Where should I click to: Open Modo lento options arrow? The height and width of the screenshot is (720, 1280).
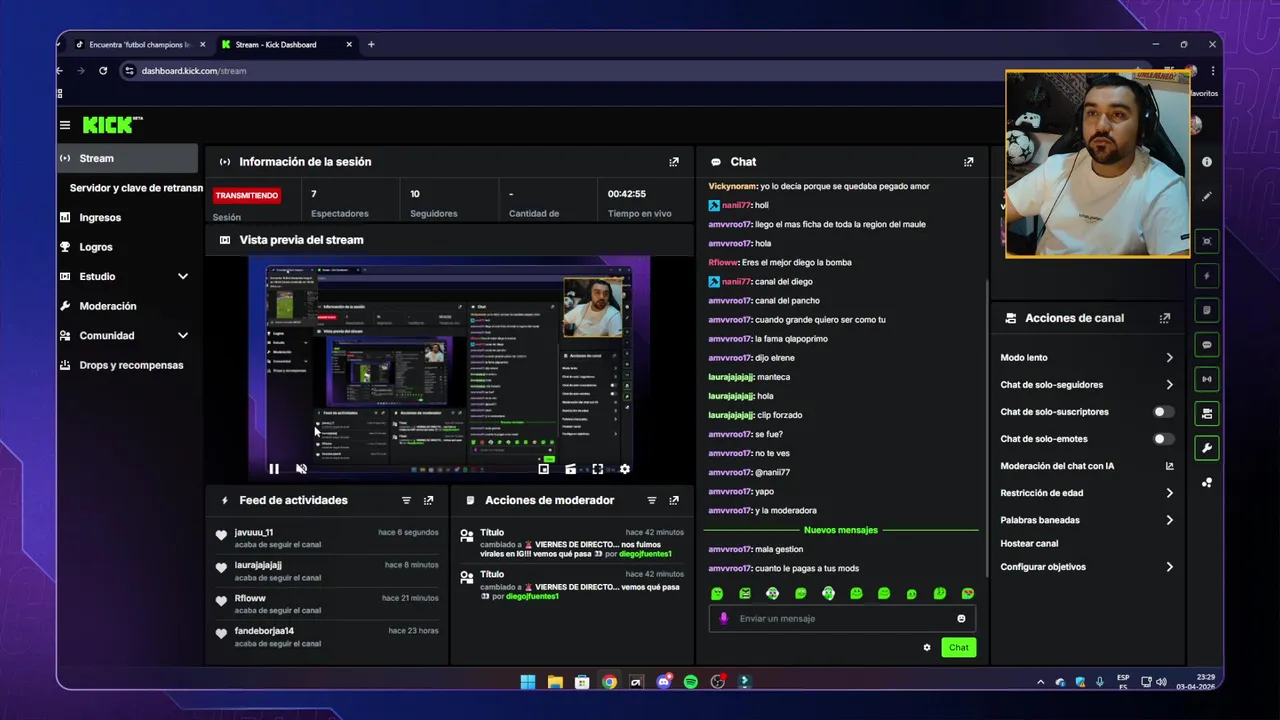click(1169, 358)
